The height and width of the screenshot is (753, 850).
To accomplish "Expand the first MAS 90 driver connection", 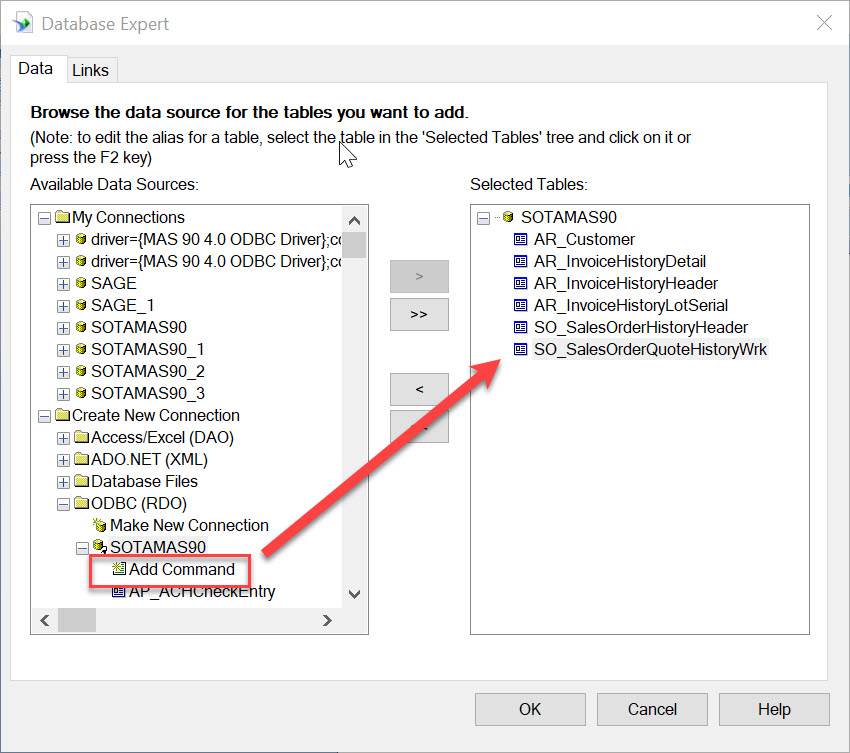I will pos(63,240).
